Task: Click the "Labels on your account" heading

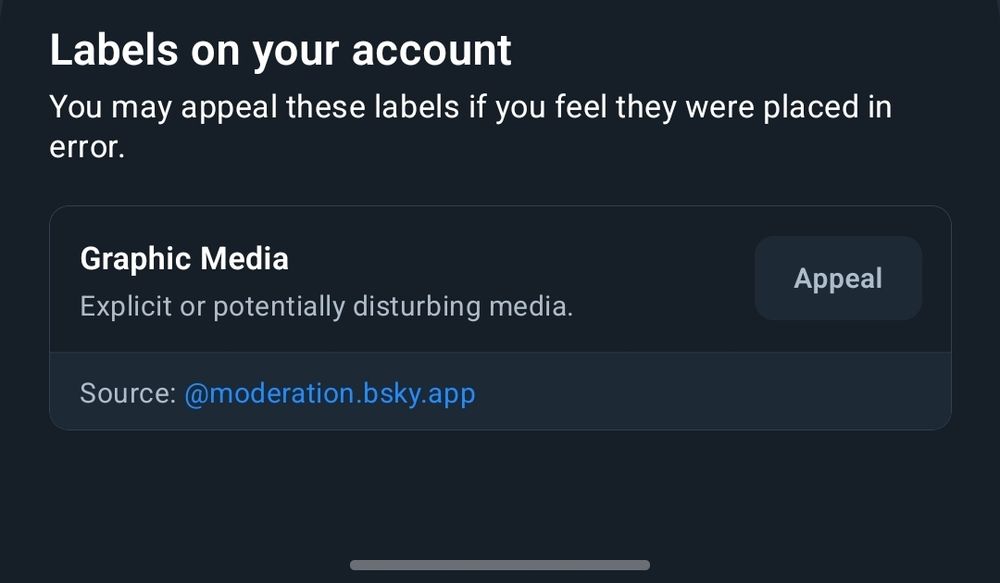Action: [281, 50]
